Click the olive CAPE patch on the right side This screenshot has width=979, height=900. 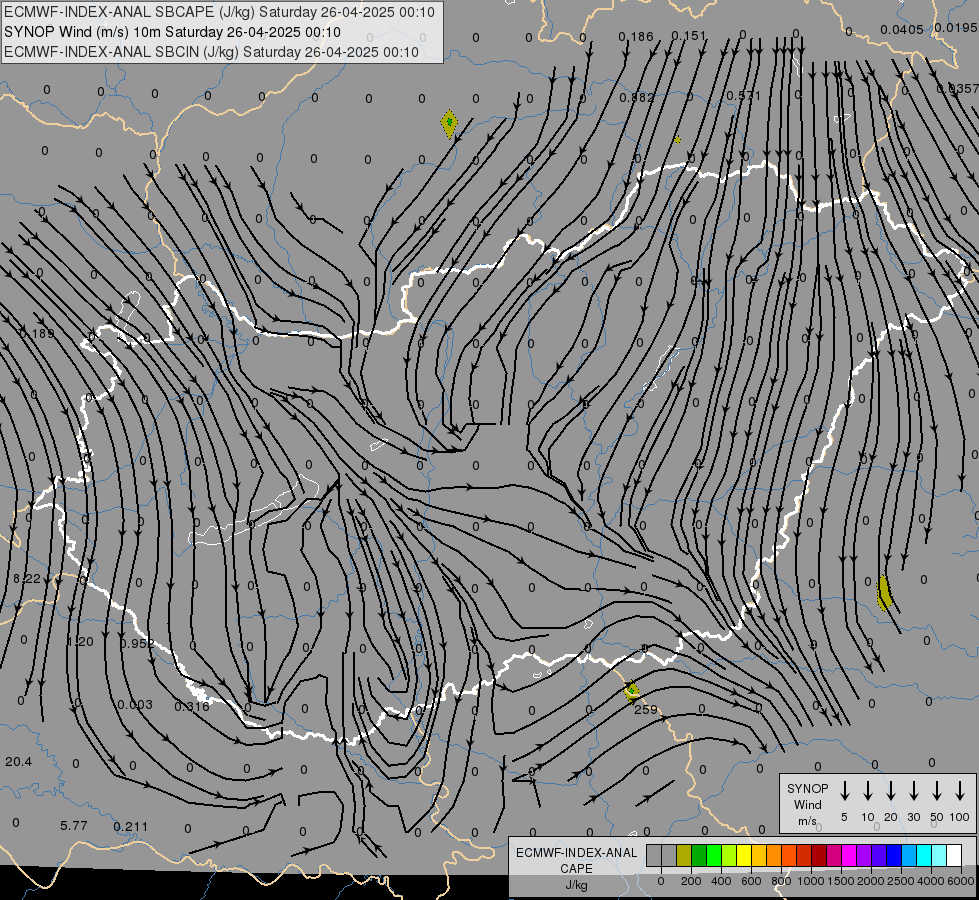[x=884, y=593]
